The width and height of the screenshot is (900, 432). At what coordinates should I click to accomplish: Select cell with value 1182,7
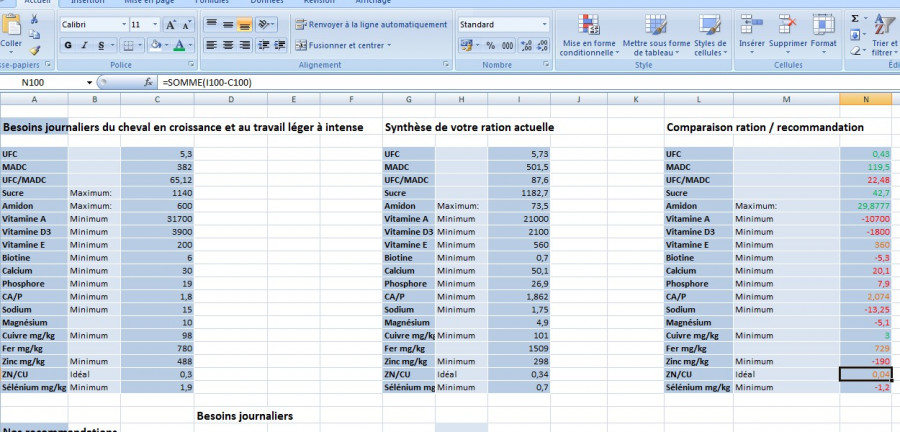coord(519,193)
